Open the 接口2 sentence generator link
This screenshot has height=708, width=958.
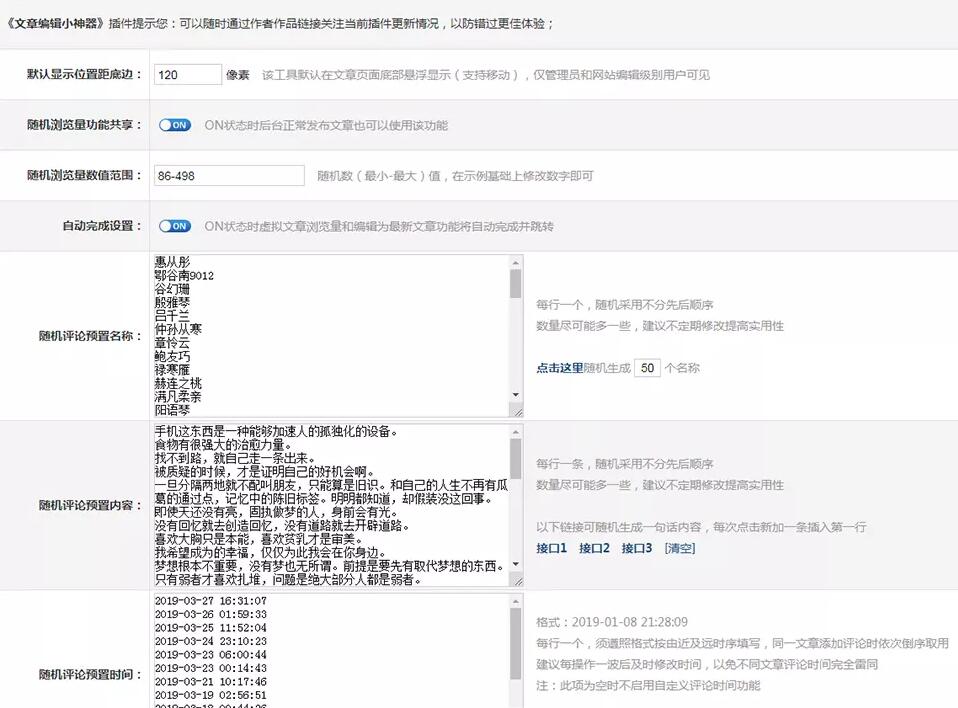594,548
